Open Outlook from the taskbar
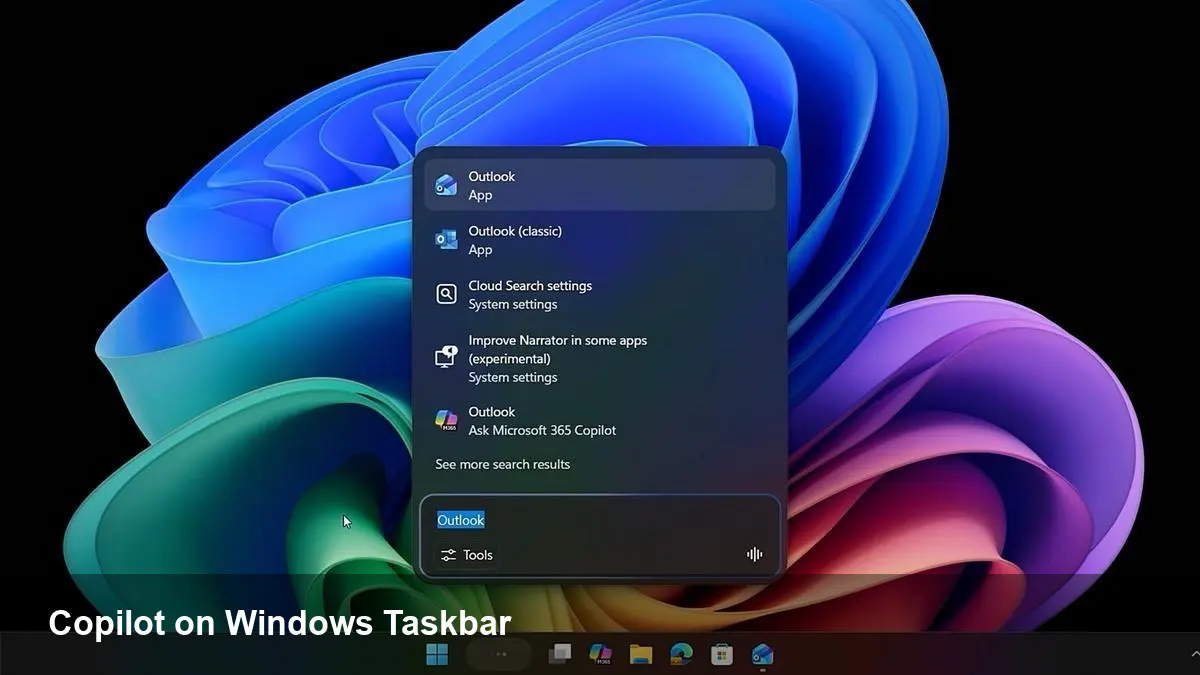The height and width of the screenshot is (675, 1200). click(x=762, y=654)
